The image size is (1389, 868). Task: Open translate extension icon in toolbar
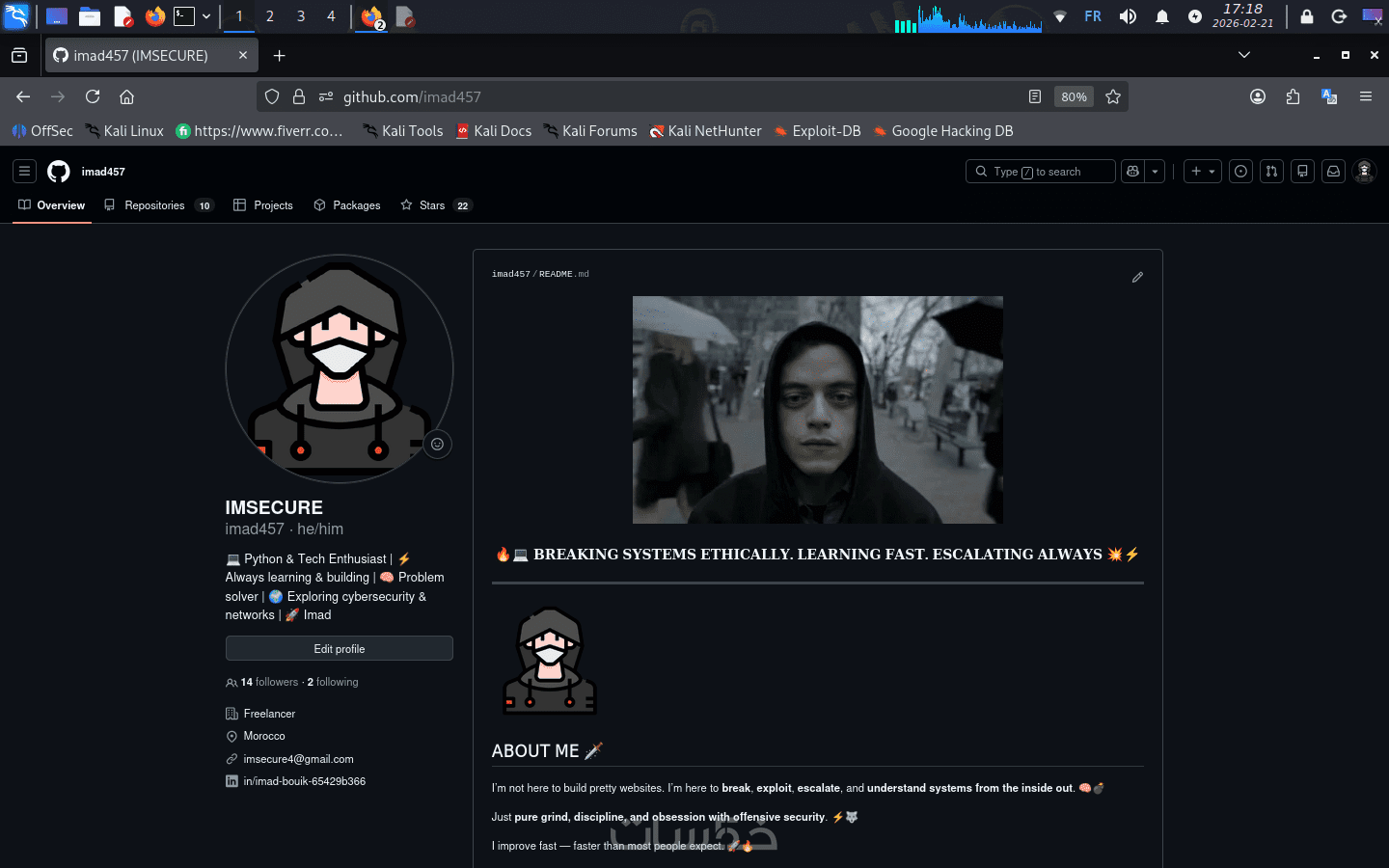click(1329, 96)
